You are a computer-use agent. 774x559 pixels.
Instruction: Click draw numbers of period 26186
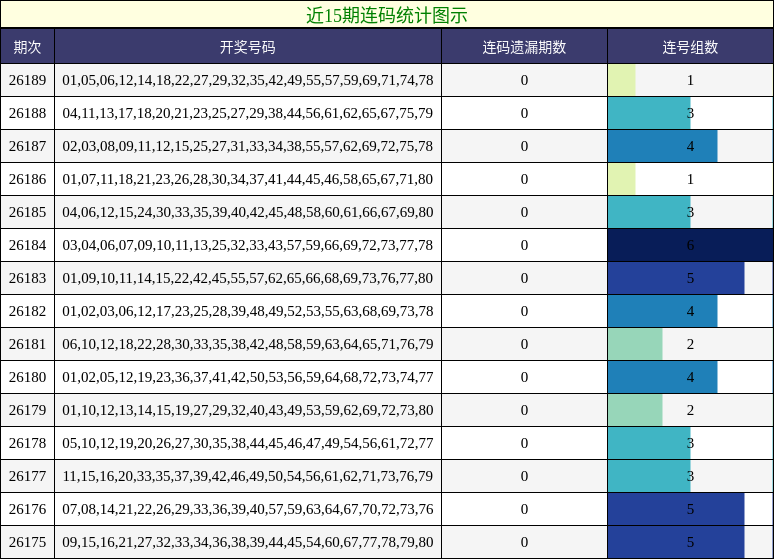tap(248, 179)
